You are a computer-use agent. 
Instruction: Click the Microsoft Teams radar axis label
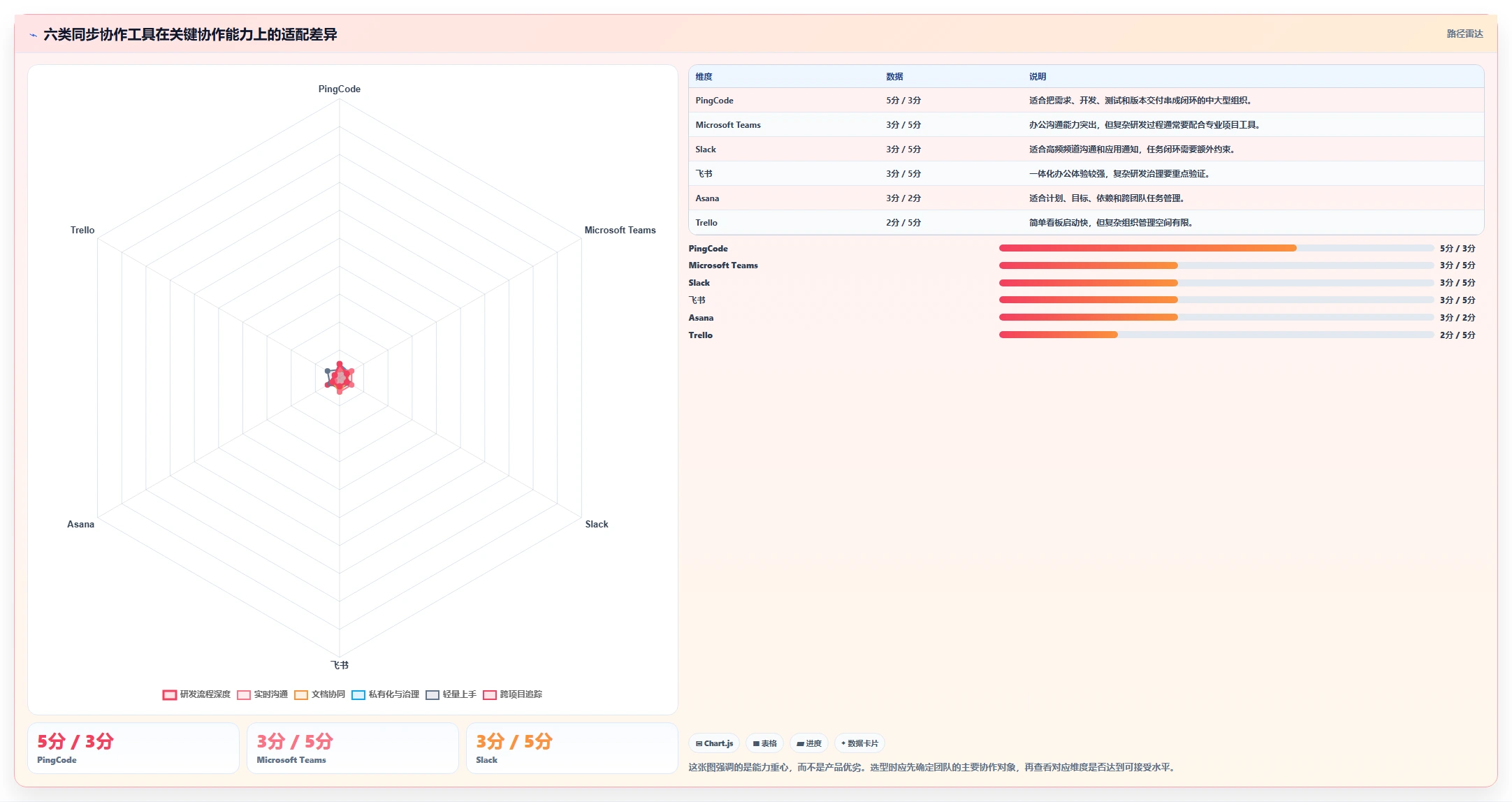620,230
